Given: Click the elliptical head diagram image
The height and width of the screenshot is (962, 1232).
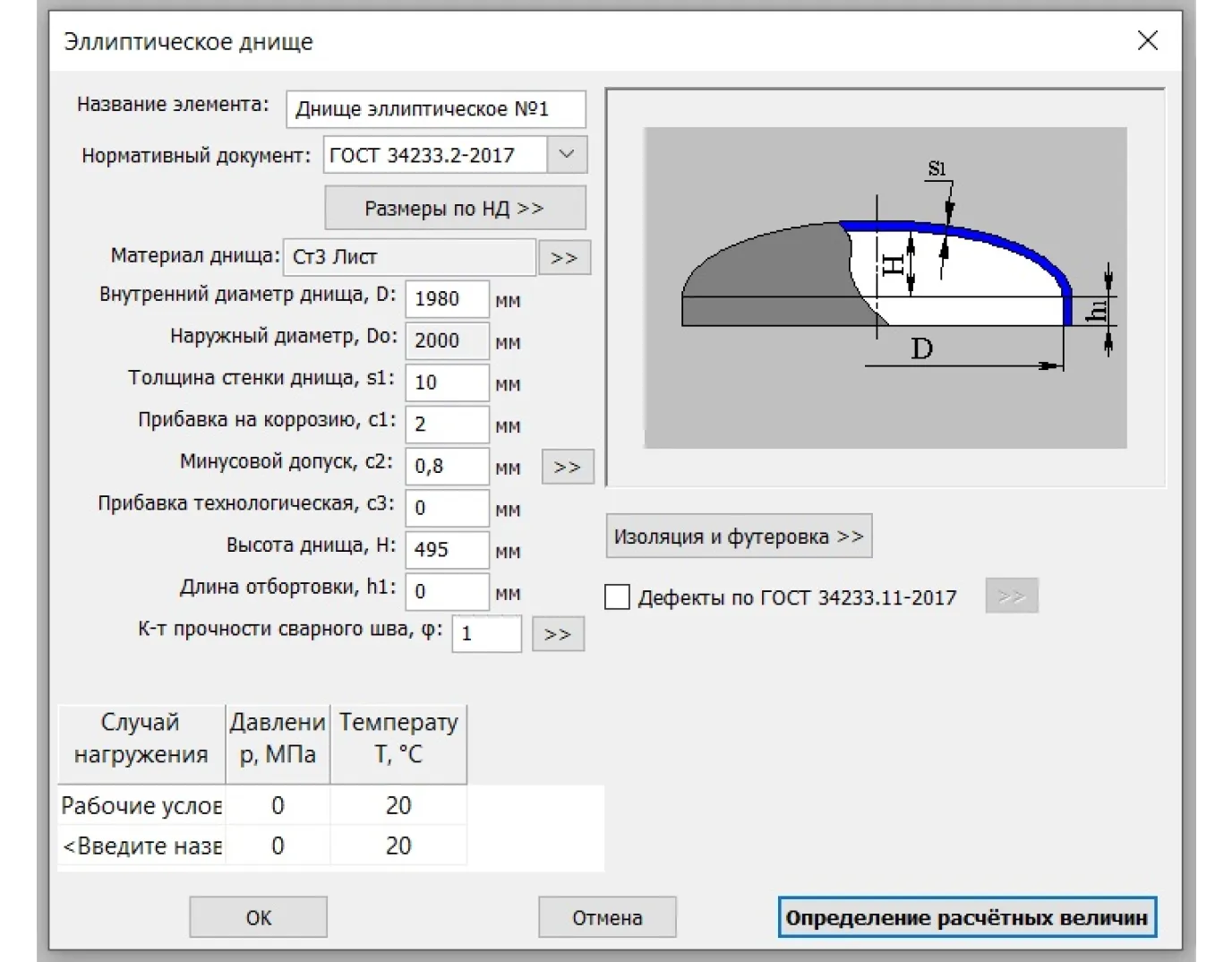Looking at the screenshot, I should (885, 288).
